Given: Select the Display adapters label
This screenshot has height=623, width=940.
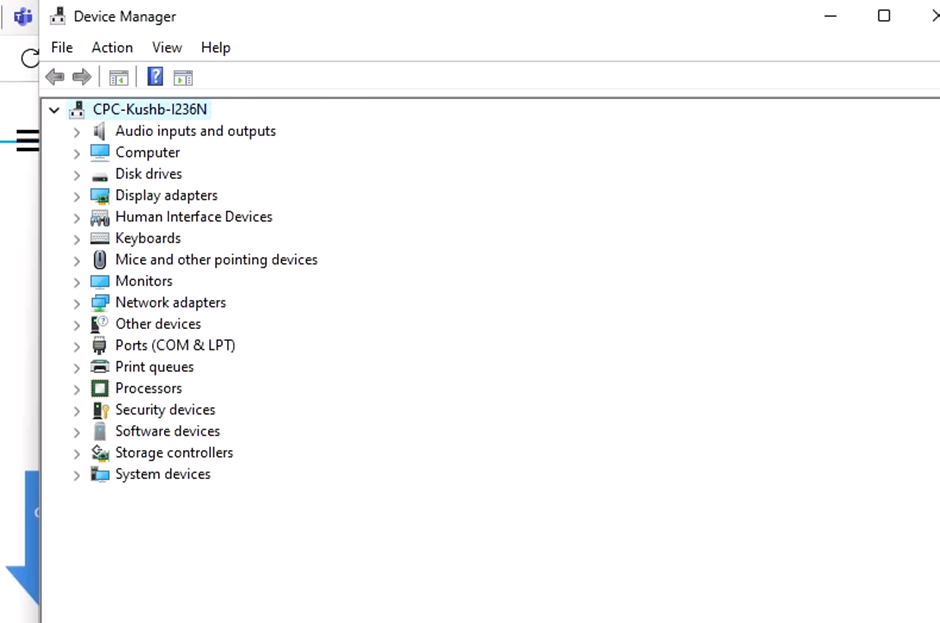Looking at the screenshot, I should tap(167, 195).
